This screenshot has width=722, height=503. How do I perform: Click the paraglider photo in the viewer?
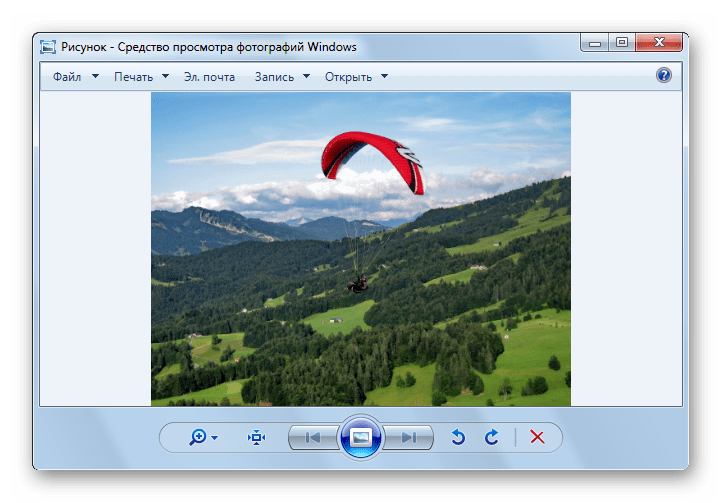pos(360,248)
